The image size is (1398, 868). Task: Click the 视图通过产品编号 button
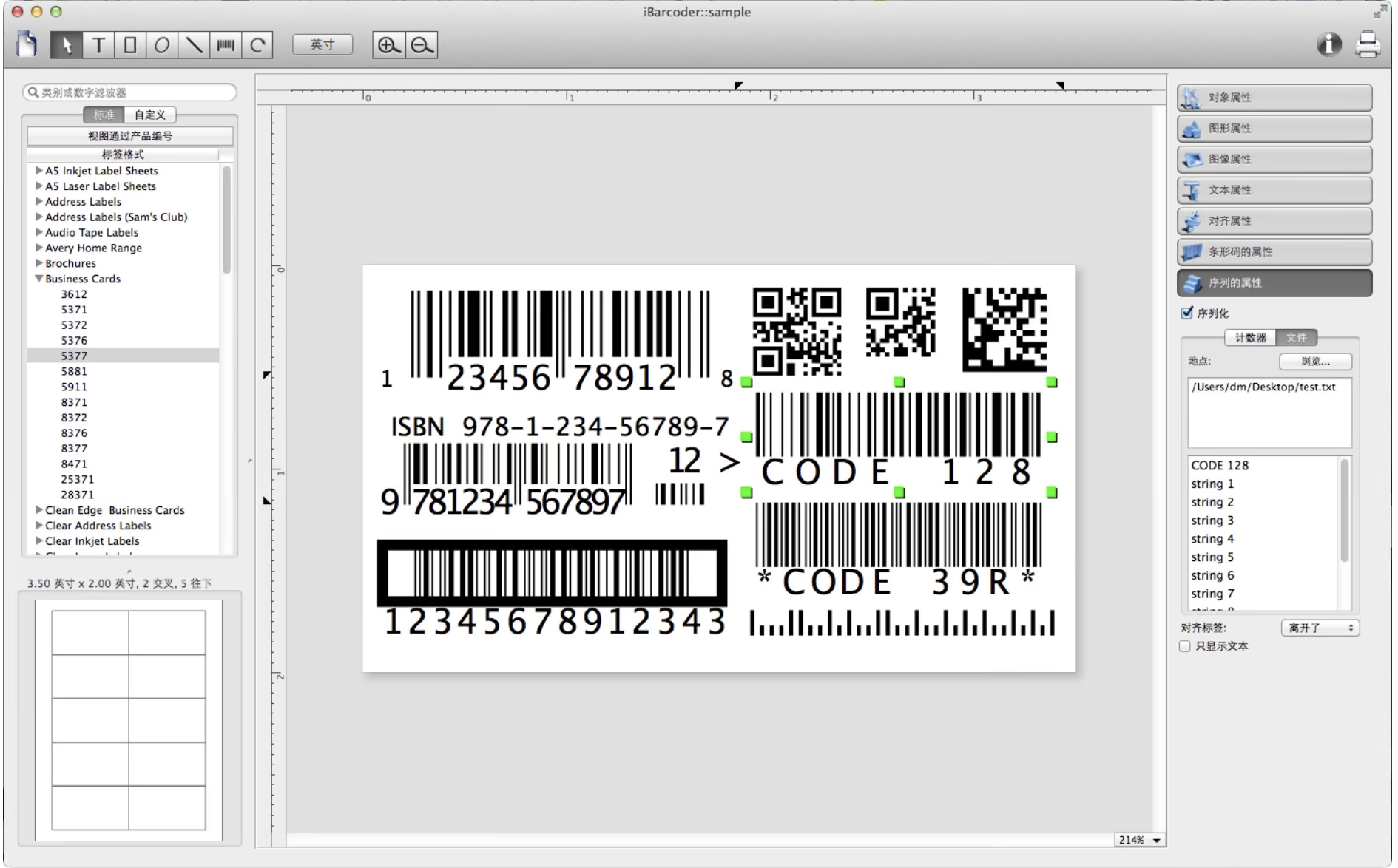[x=130, y=136]
